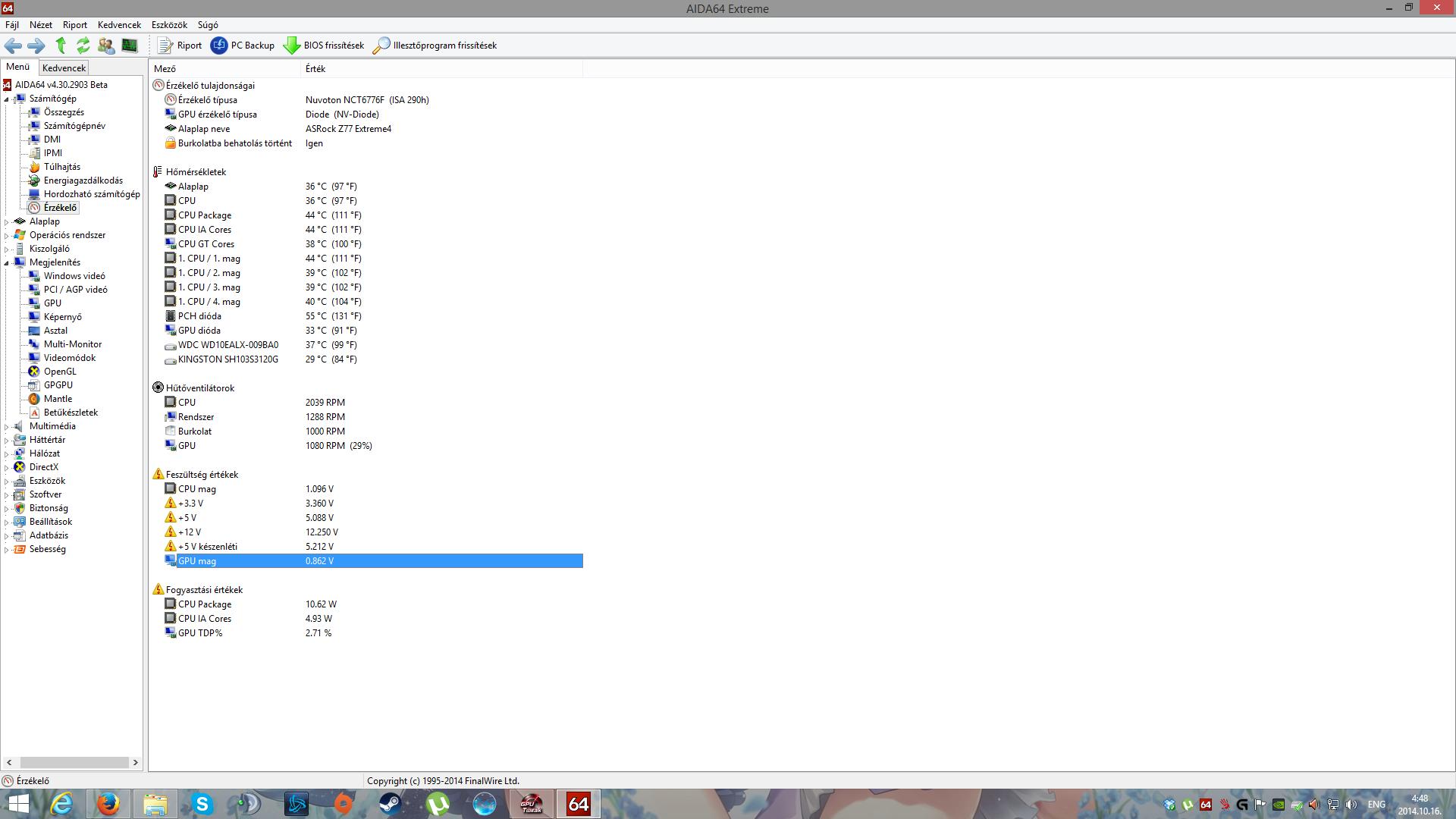Open the Eszközök menu
The width and height of the screenshot is (1456, 819).
click(x=169, y=25)
